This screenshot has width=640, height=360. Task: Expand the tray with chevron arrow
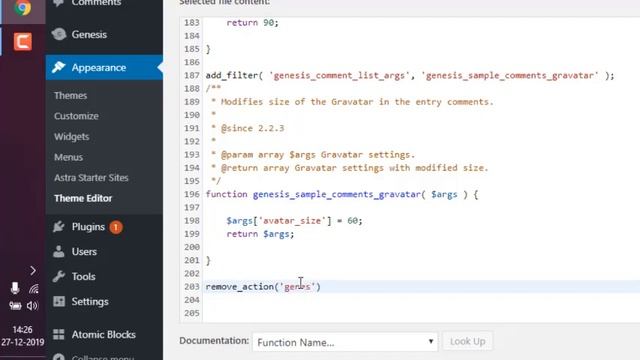pos(33,270)
